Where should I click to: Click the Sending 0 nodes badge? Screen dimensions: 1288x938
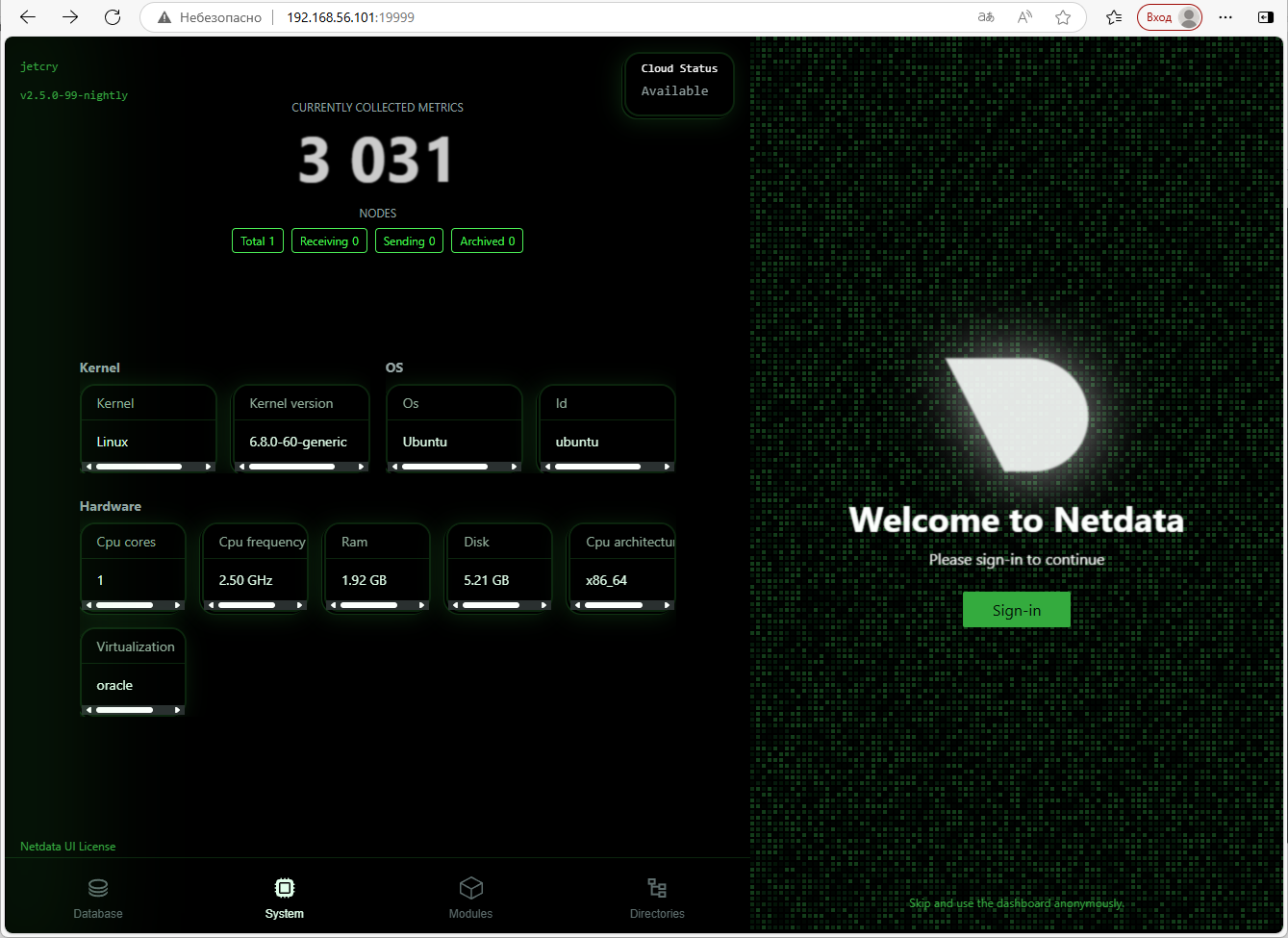pos(409,241)
